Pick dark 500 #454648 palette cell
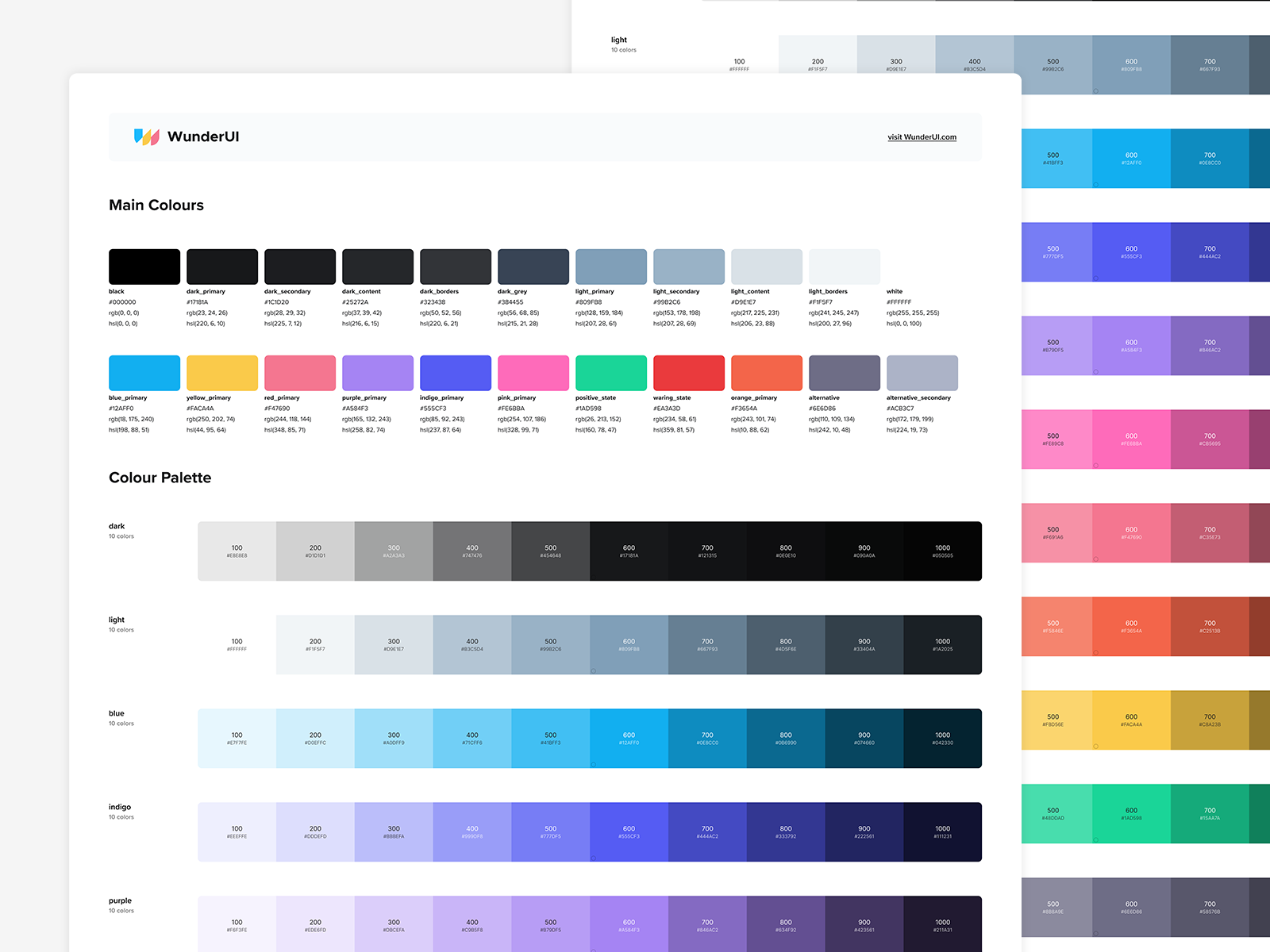Image resolution: width=1270 pixels, height=952 pixels. pyautogui.click(x=551, y=551)
